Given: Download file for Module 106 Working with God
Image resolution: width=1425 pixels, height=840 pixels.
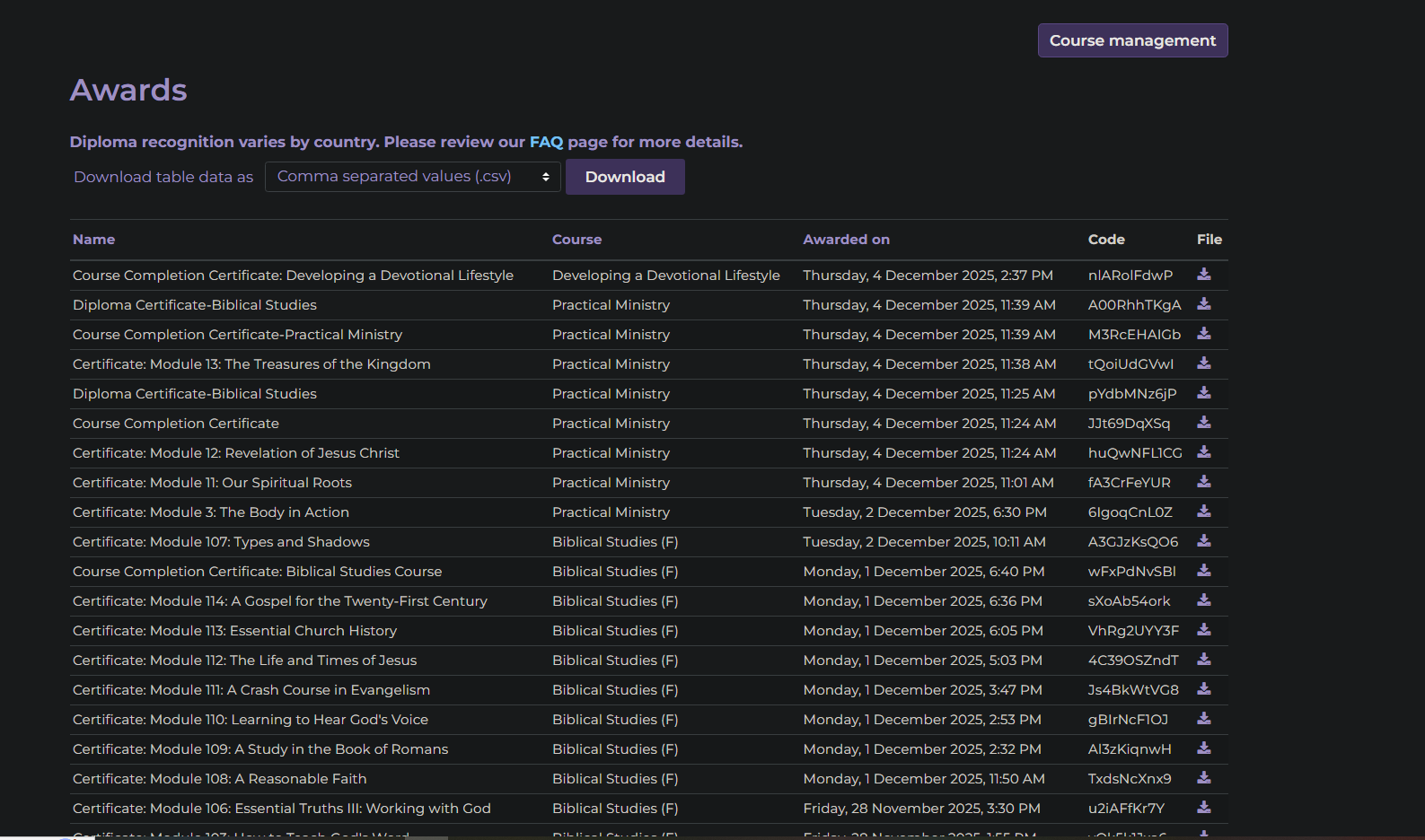Looking at the screenshot, I should point(1204,808).
